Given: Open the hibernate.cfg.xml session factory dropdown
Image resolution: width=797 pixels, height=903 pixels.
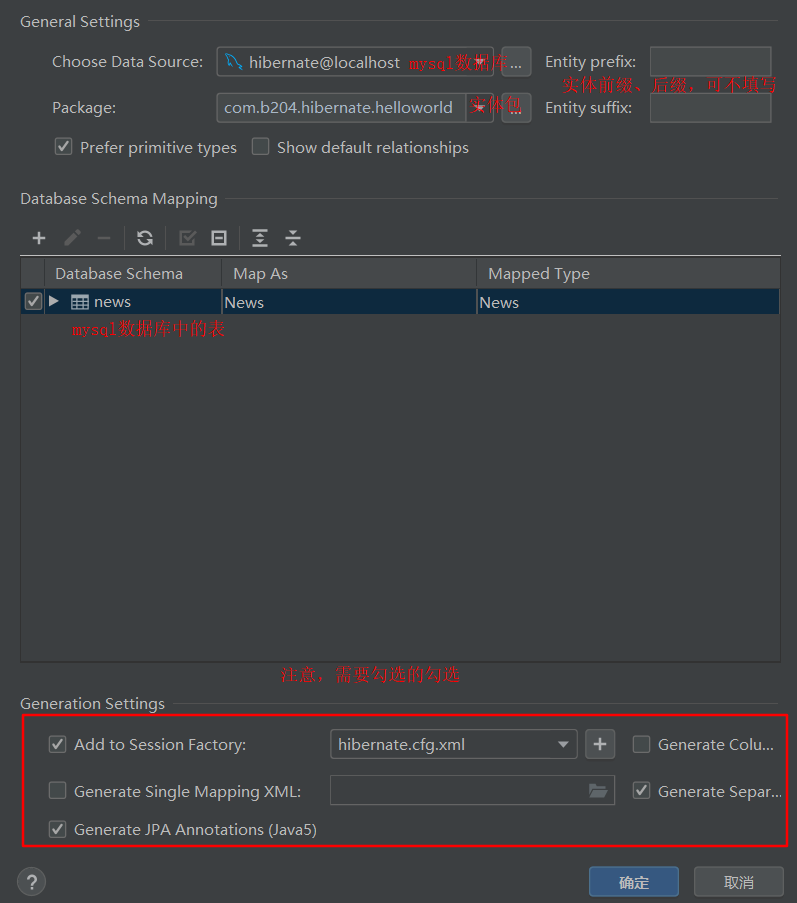Looking at the screenshot, I should pyautogui.click(x=454, y=744).
